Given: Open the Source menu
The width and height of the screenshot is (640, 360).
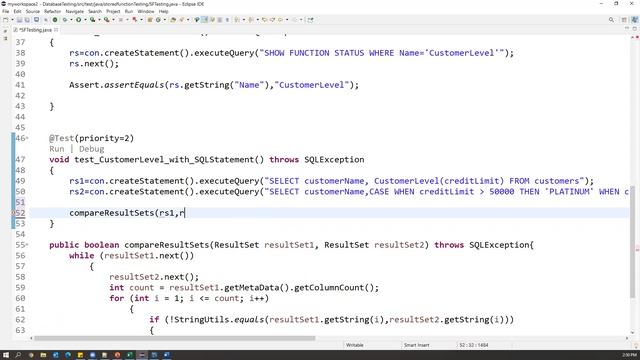Looking at the screenshot, I should 33,11.
